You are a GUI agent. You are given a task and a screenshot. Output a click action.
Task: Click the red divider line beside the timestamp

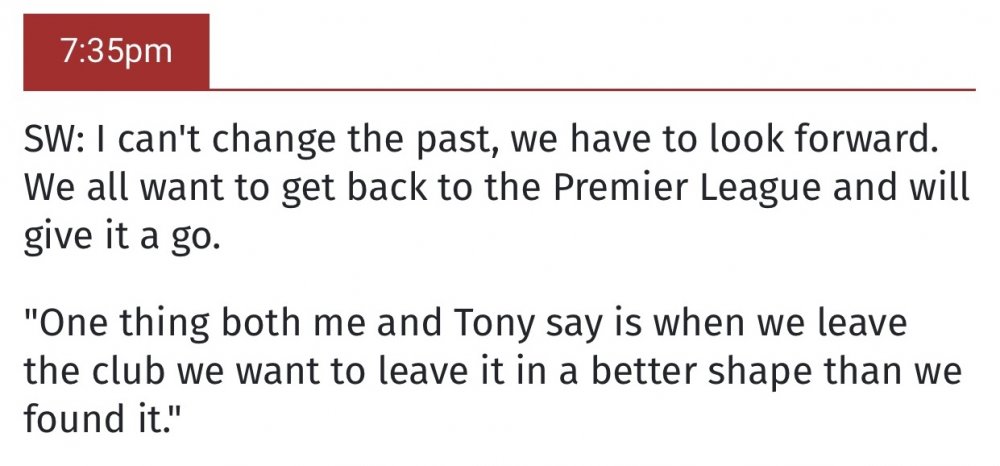pos(590,90)
